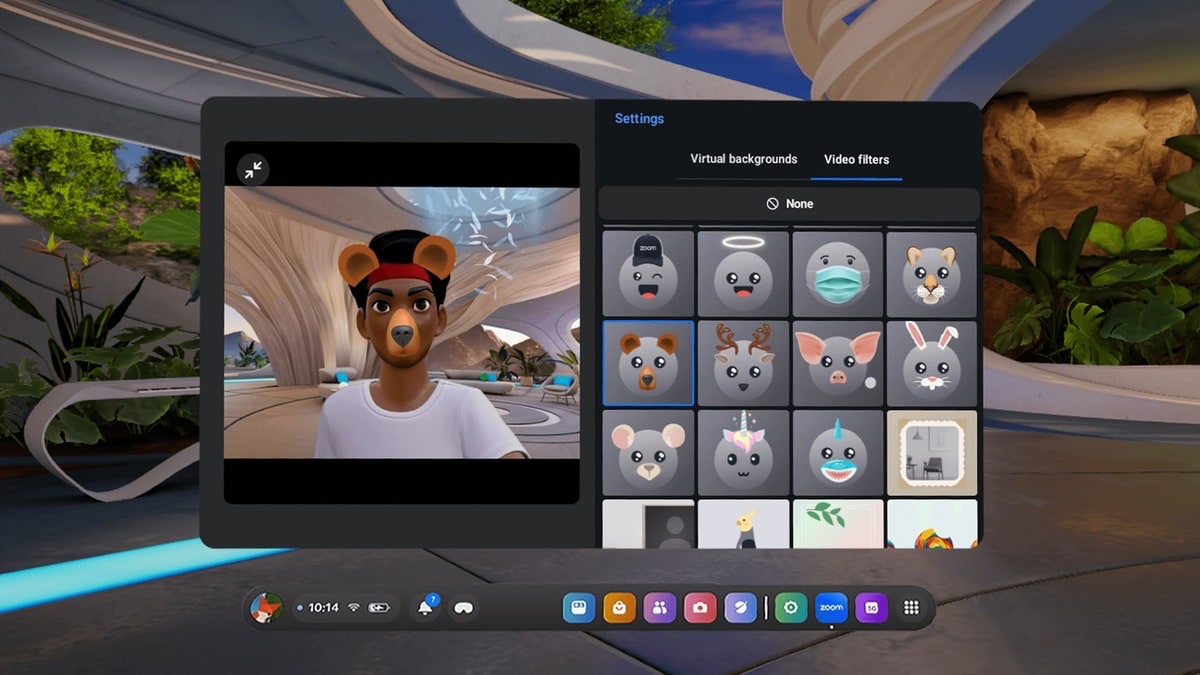Open the app library grid icon
Image resolution: width=1200 pixels, height=675 pixels.
911,607
